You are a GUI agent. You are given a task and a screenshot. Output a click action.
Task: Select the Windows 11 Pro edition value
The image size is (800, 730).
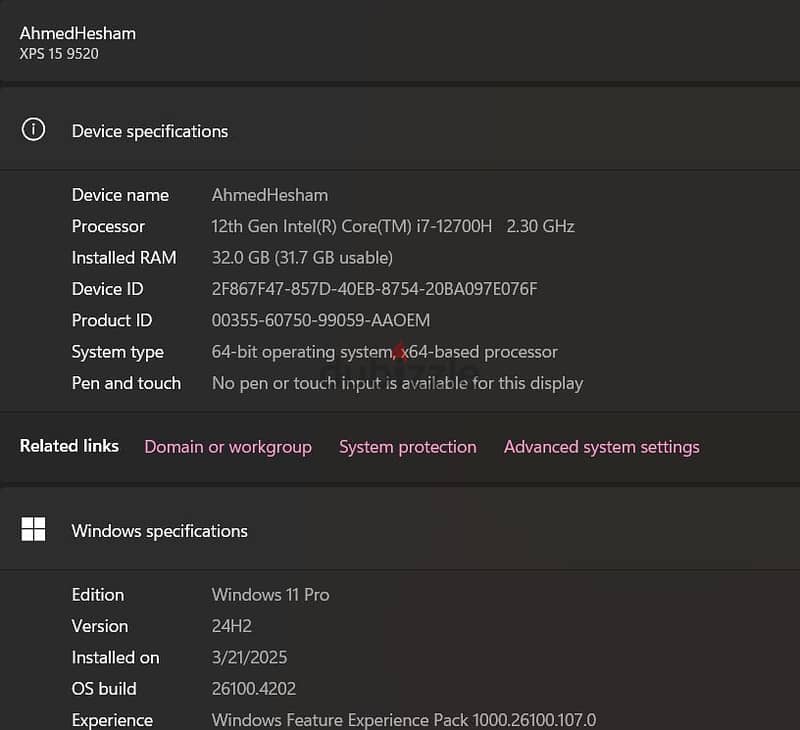(x=270, y=595)
